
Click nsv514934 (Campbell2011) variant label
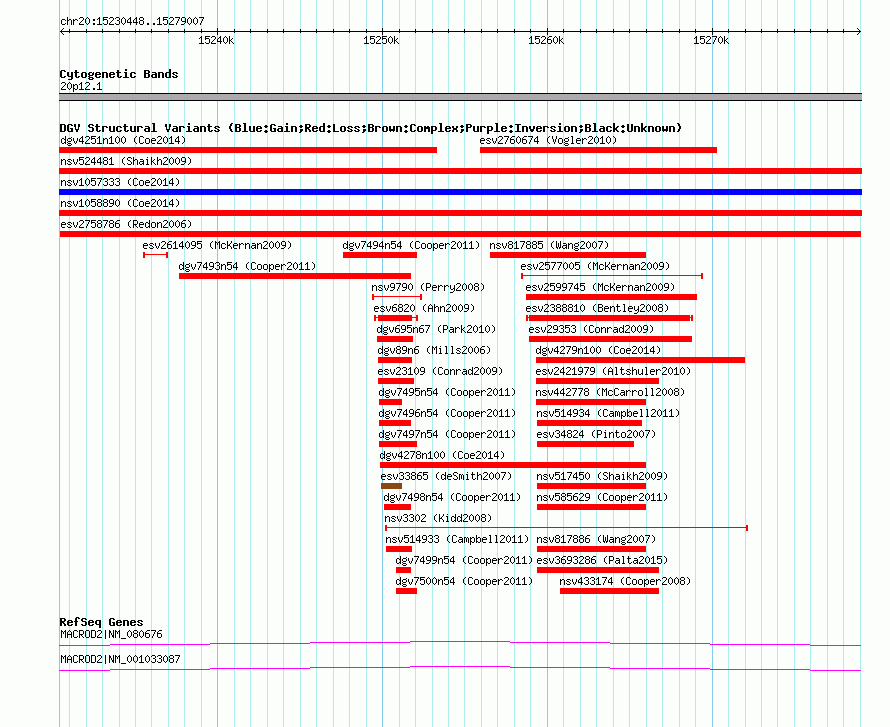(608, 413)
